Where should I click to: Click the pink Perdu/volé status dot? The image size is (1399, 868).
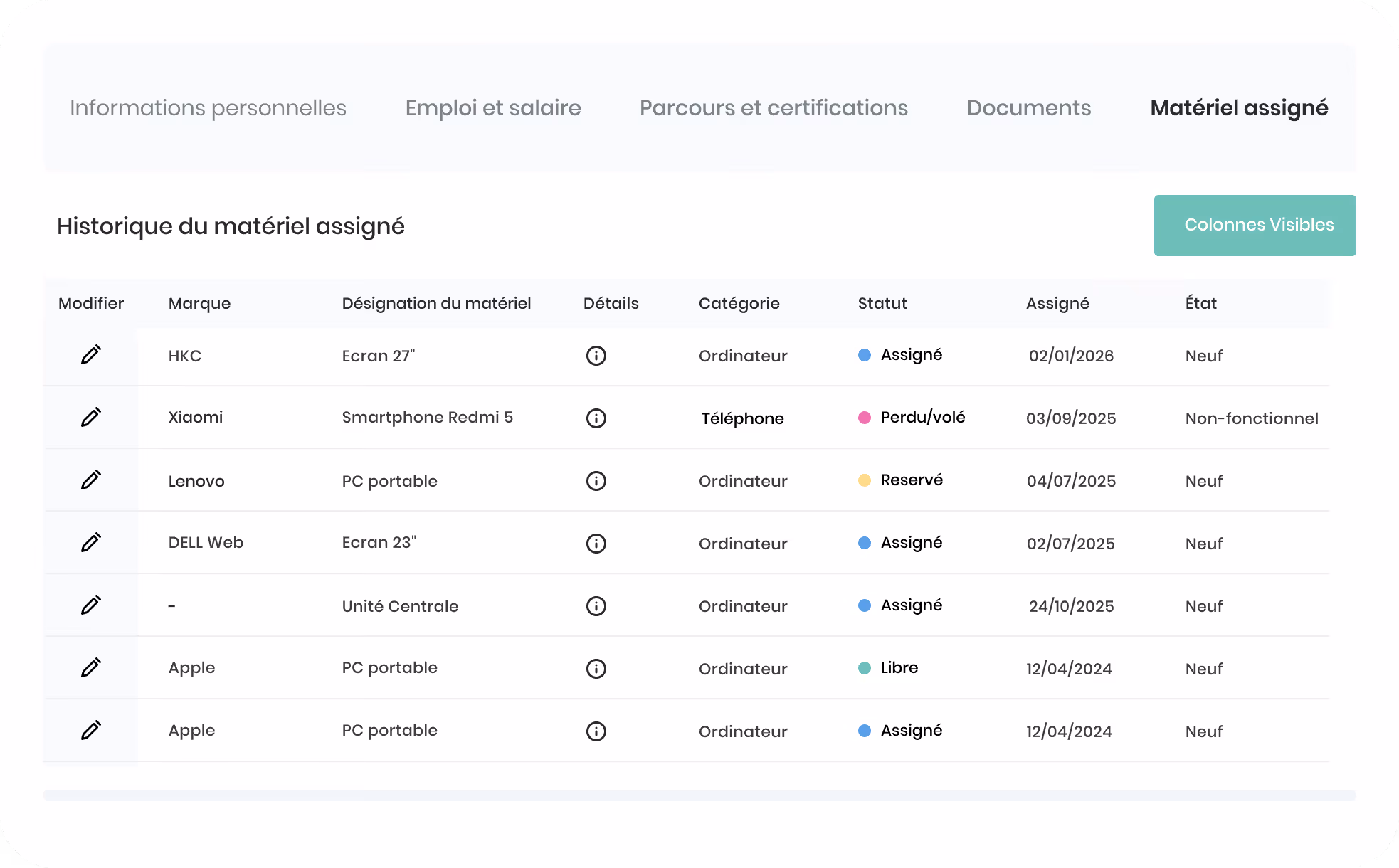coord(865,418)
